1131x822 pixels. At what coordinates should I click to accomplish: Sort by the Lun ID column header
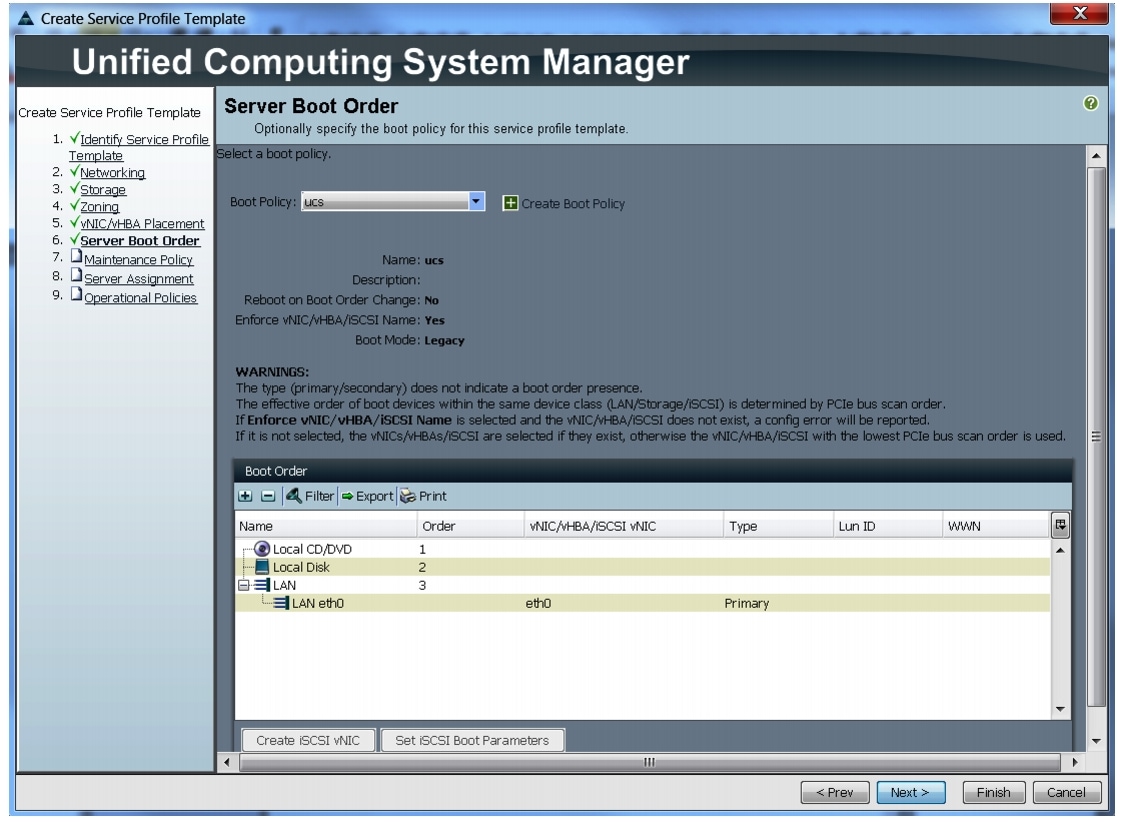[x=888, y=526]
